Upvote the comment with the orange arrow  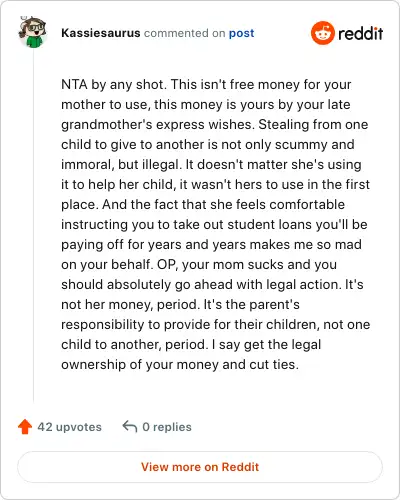pyautogui.click(x=25, y=427)
